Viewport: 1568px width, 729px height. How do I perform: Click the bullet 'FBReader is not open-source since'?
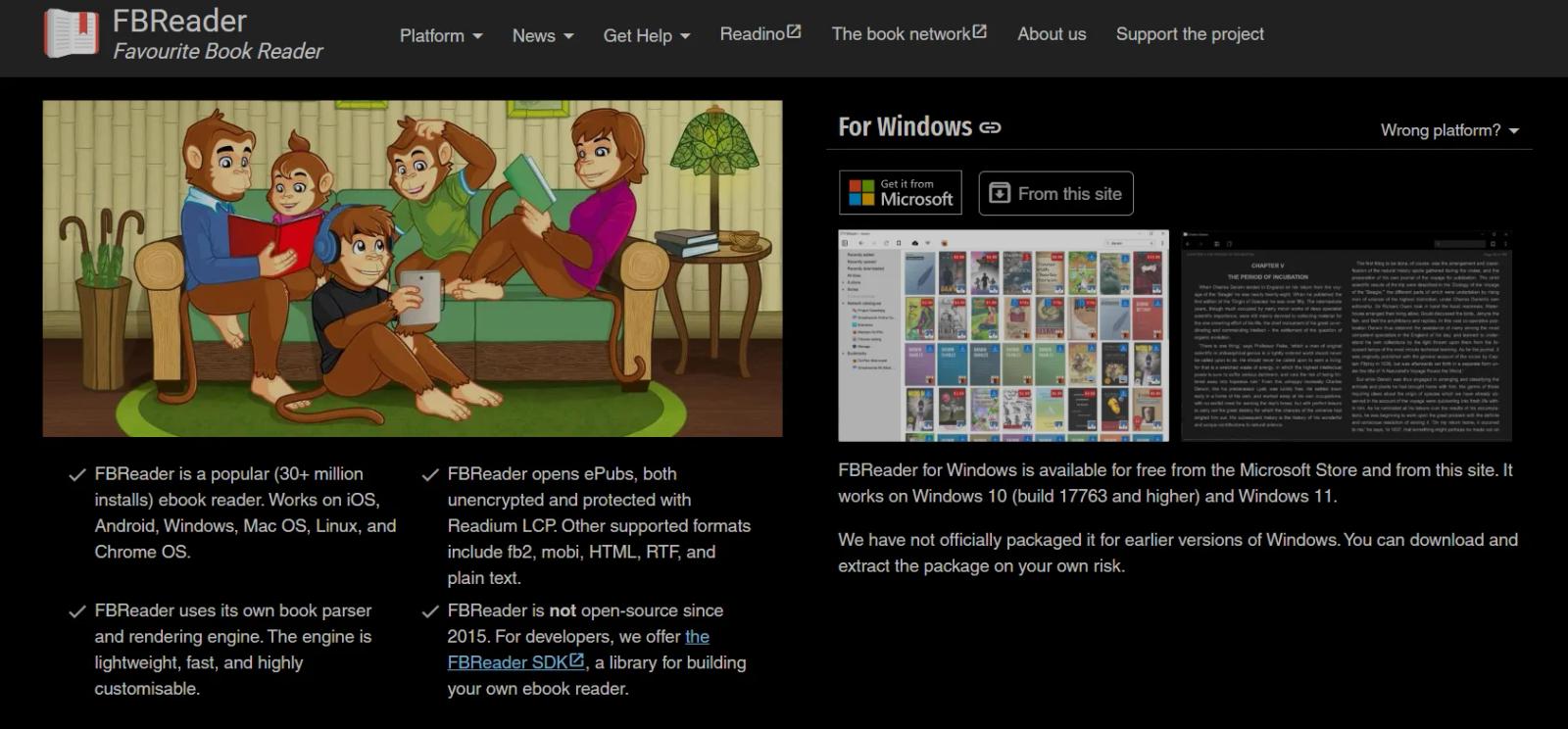tap(597, 650)
